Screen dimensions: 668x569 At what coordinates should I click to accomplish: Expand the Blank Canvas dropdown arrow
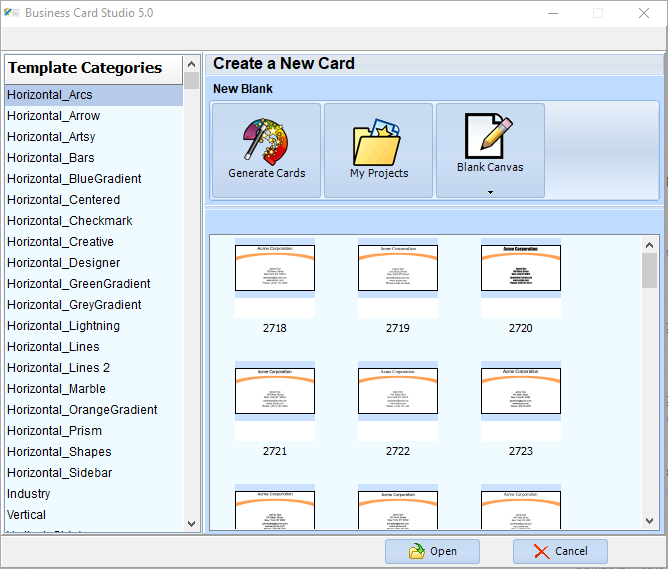tap(490, 193)
